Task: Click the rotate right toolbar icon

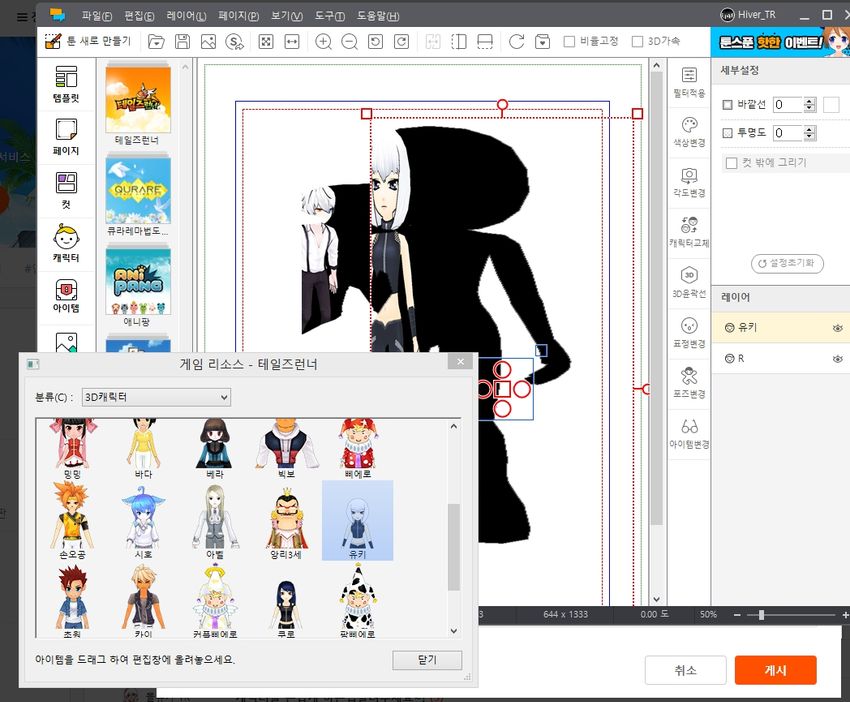Action: pyautogui.click(x=401, y=41)
